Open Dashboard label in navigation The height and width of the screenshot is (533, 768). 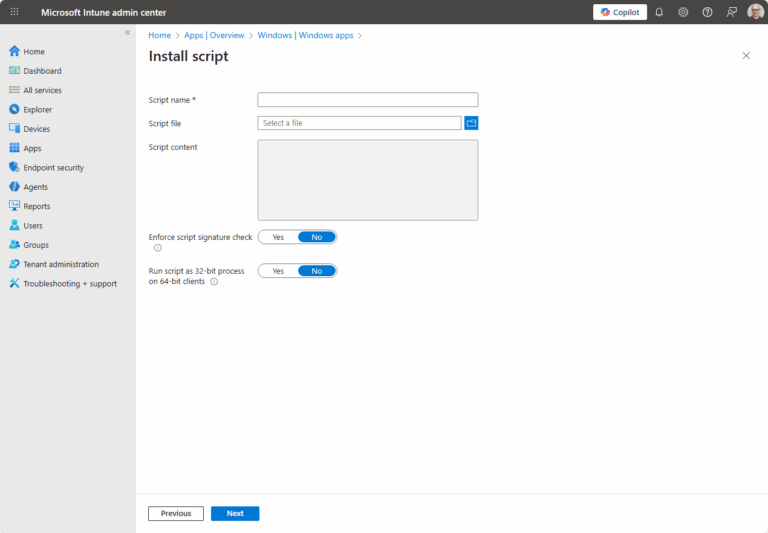(43, 71)
